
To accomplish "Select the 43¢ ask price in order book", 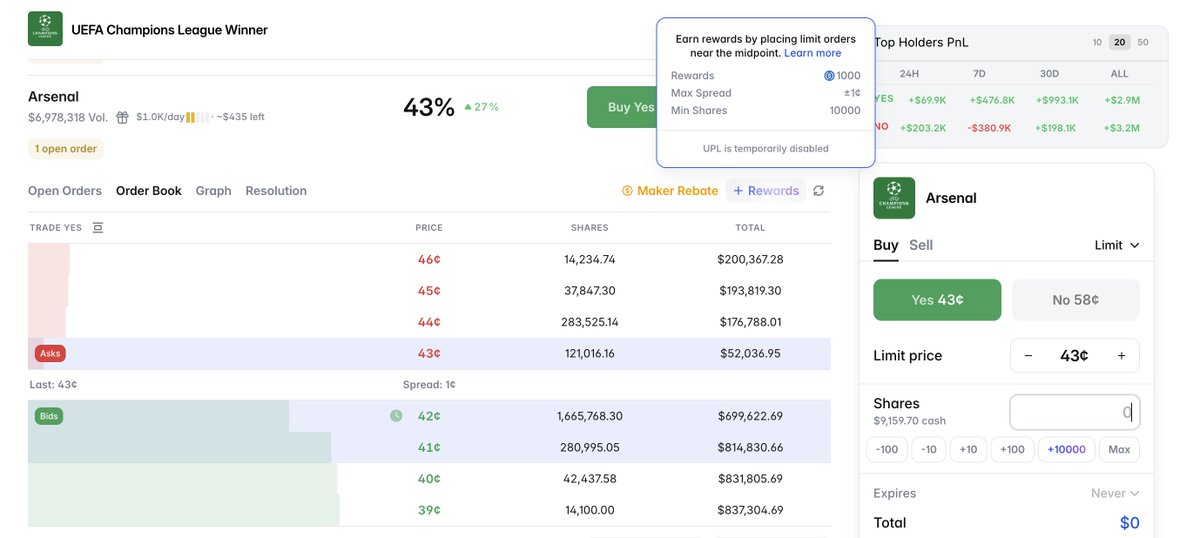I will pyautogui.click(x=429, y=353).
